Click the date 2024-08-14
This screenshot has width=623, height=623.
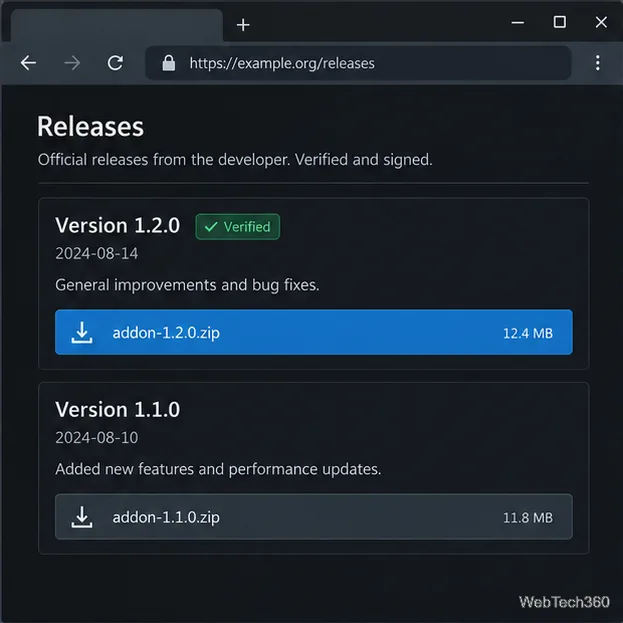97,253
